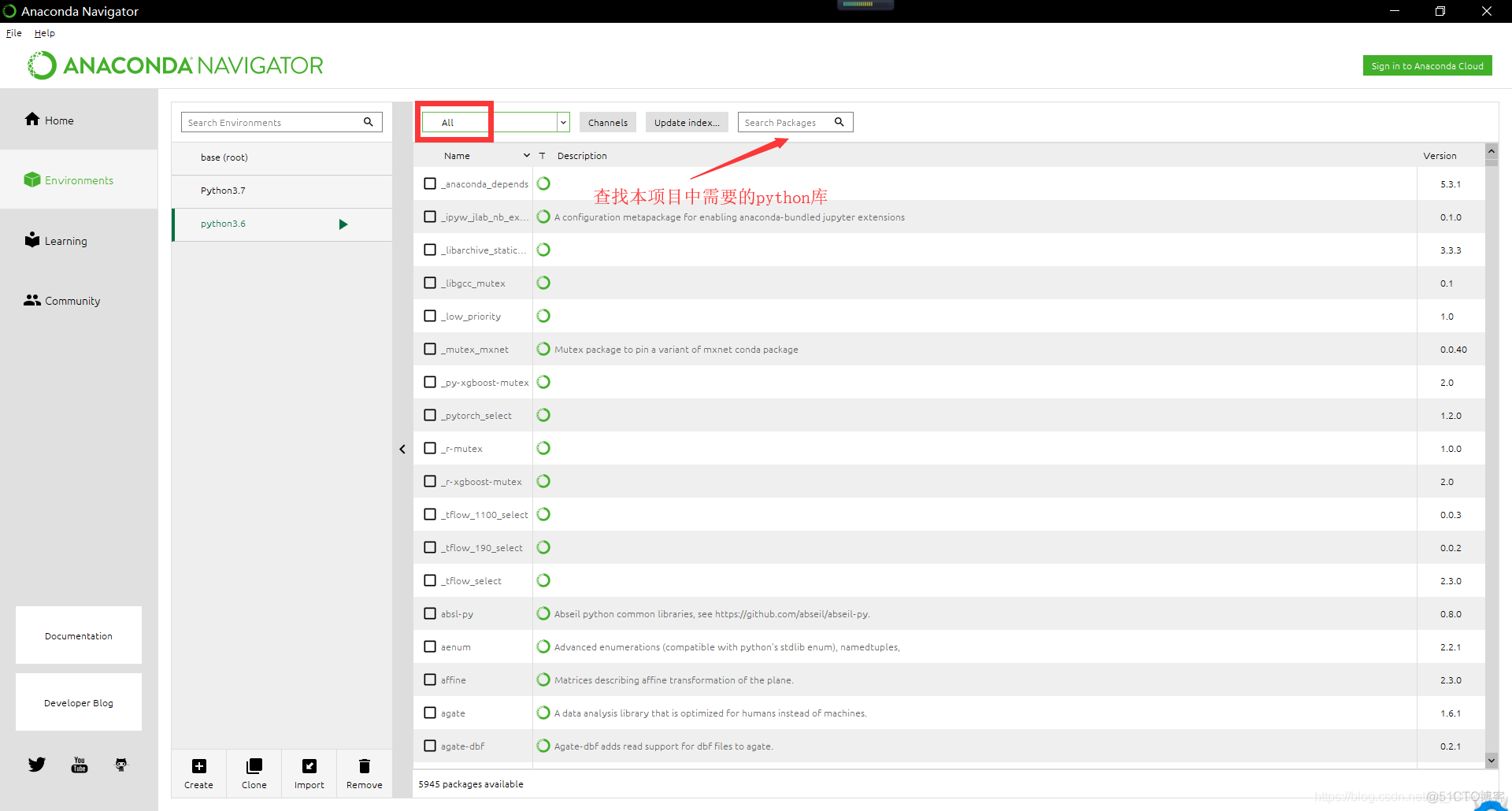The width and height of the screenshot is (1512, 811).
Task: Click the package list scrollbar down arrow
Action: click(1491, 760)
